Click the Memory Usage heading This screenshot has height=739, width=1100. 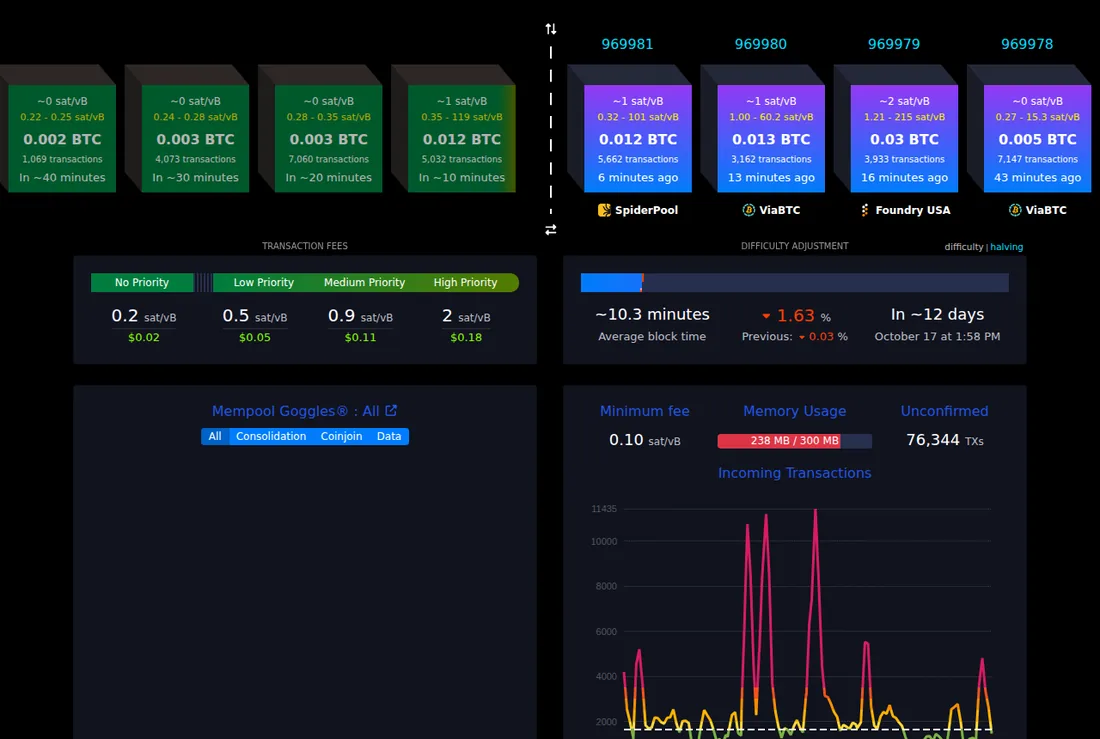click(794, 411)
